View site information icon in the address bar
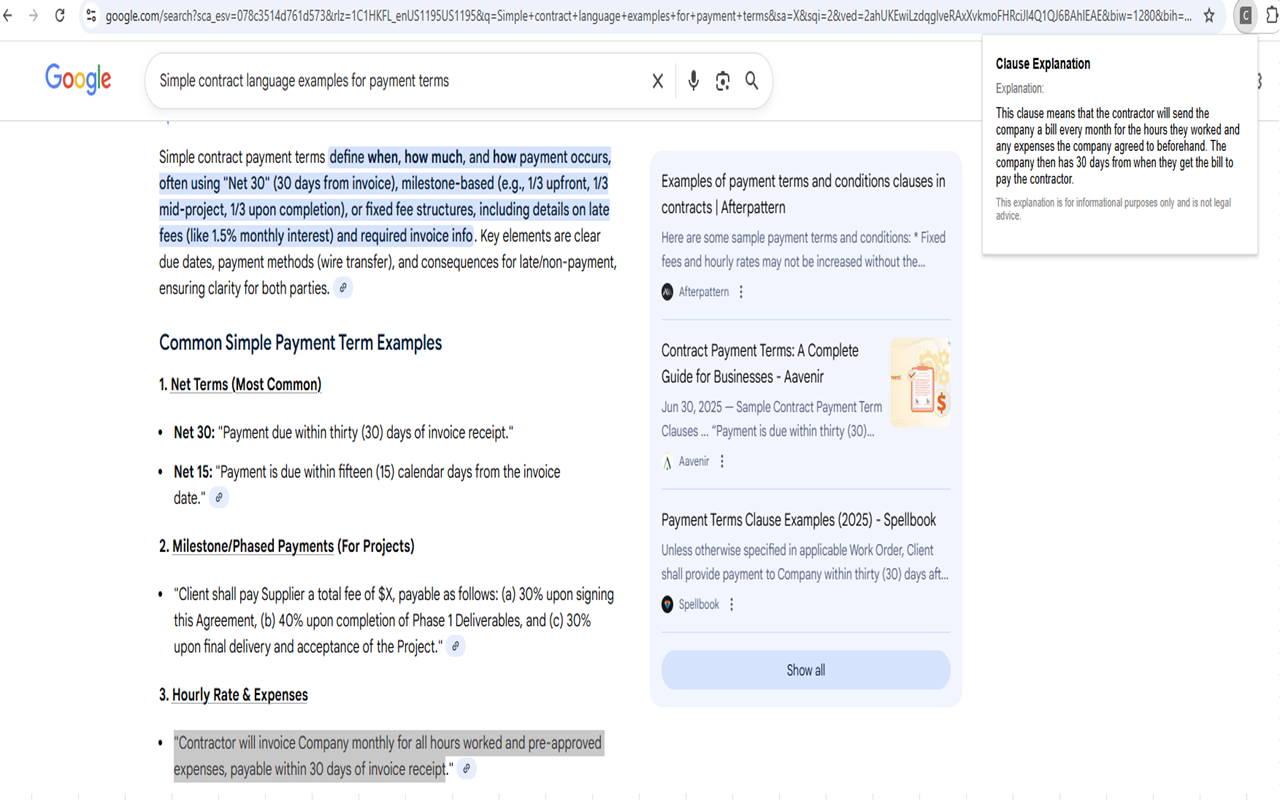1280x800 pixels. click(90, 16)
